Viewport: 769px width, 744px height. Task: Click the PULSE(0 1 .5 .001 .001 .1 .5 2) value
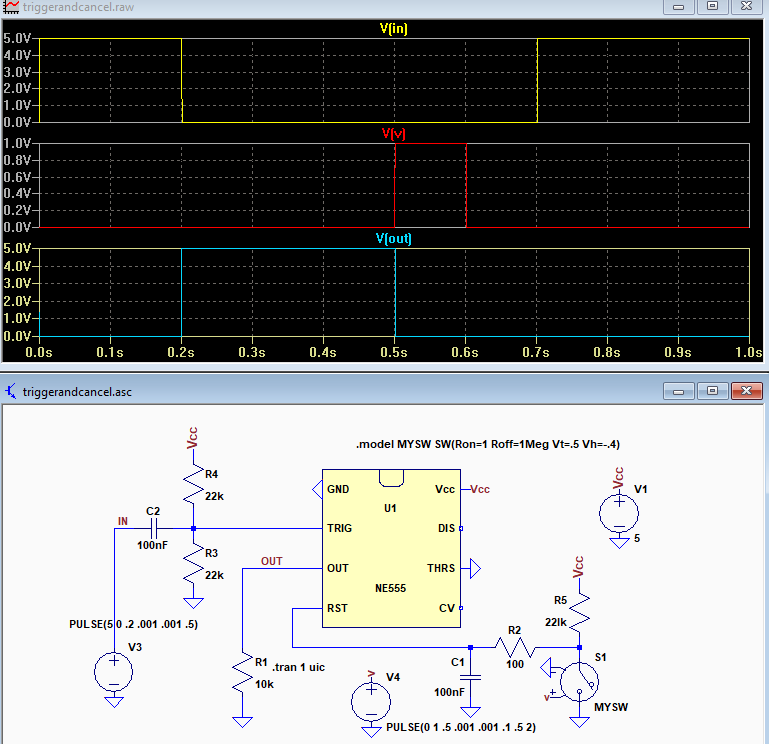click(461, 727)
